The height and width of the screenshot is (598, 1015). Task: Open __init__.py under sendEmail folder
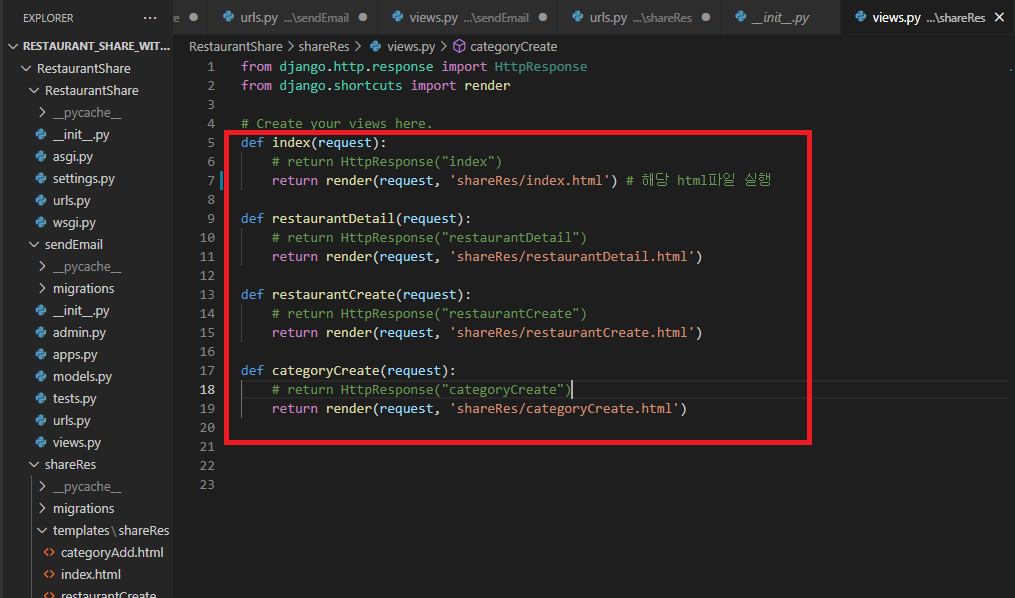(x=81, y=311)
